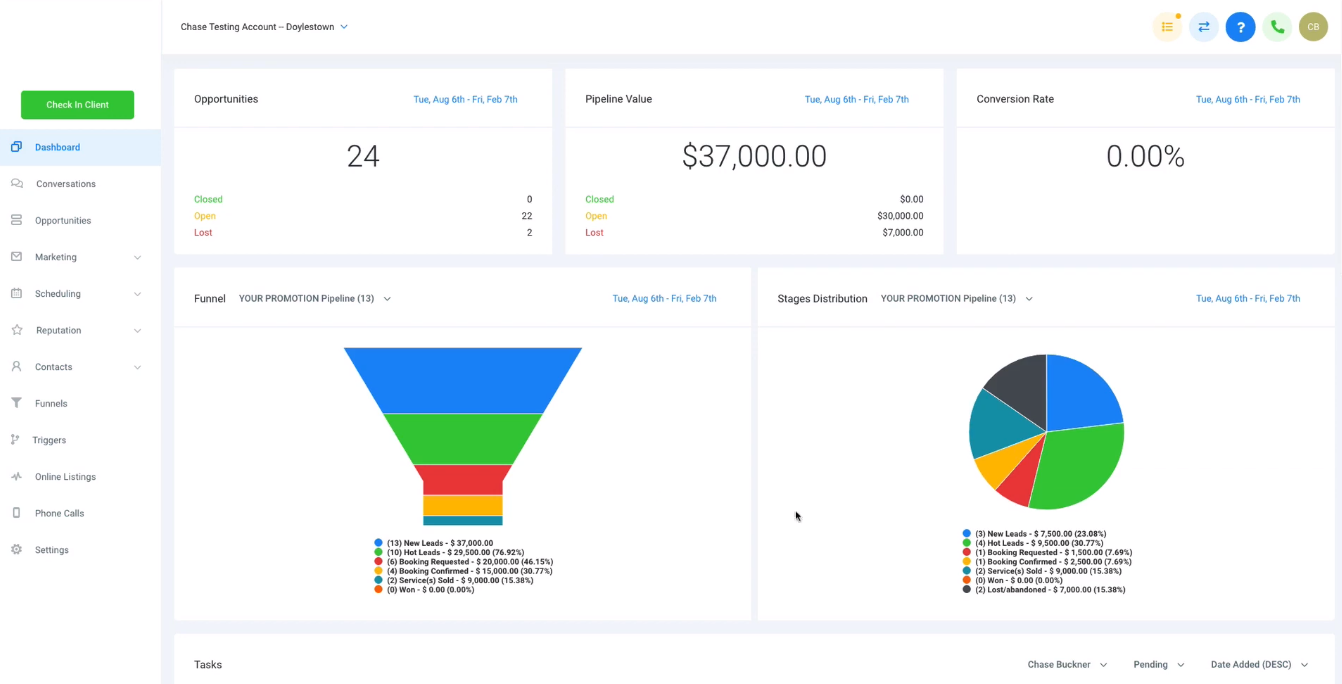Expand the Scheduling submenu chevron
The width and height of the screenshot is (1342, 684).
137,294
